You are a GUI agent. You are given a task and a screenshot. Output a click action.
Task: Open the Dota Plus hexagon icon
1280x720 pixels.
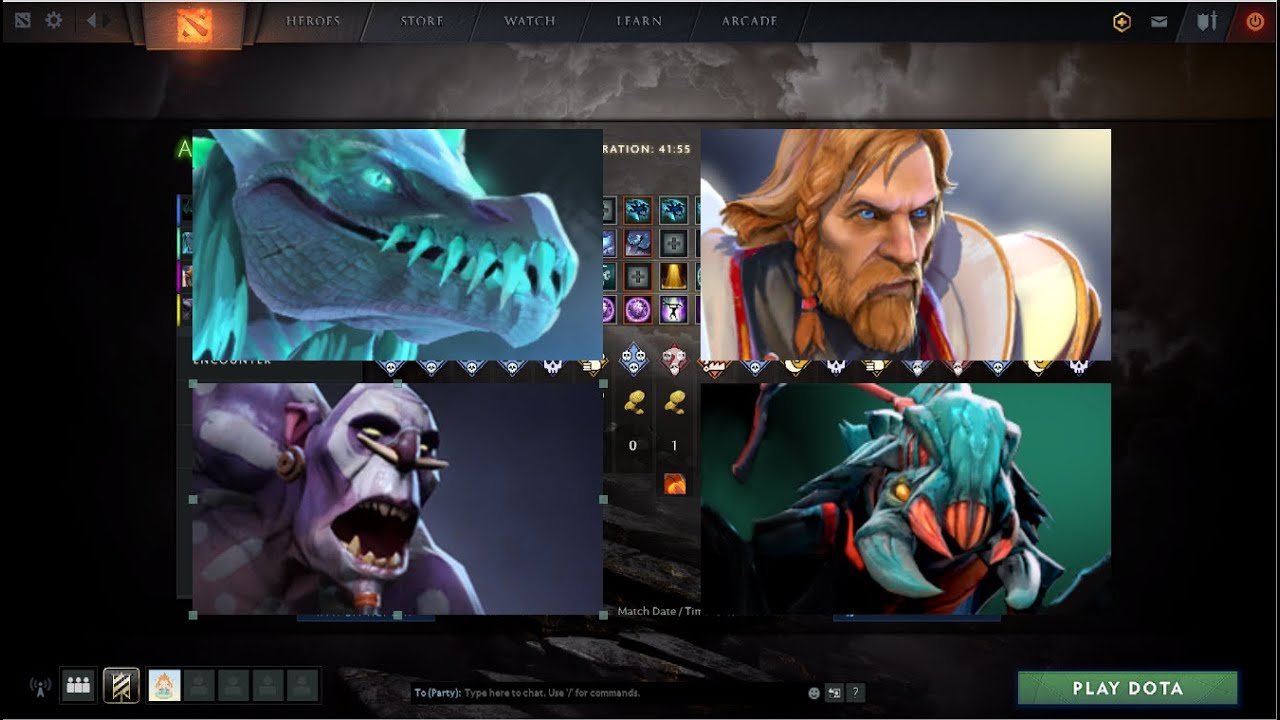(x=1122, y=22)
